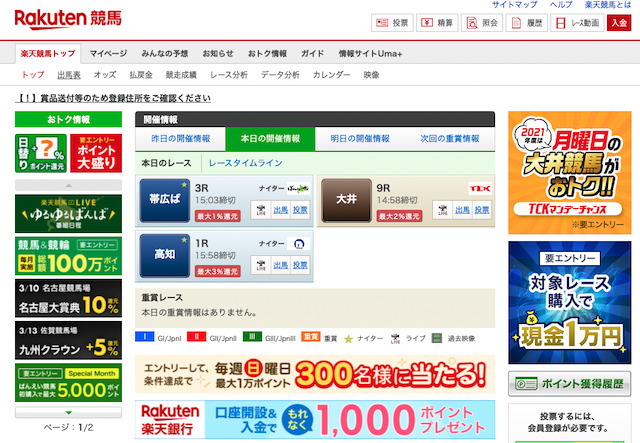The height and width of the screenshot is (443, 640).
Task: Switch to 本日の開催情報 tab
Action: (270, 139)
